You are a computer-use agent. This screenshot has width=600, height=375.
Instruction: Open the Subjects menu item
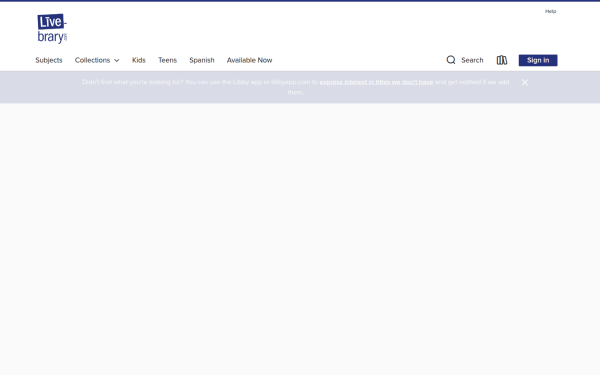point(49,60)
